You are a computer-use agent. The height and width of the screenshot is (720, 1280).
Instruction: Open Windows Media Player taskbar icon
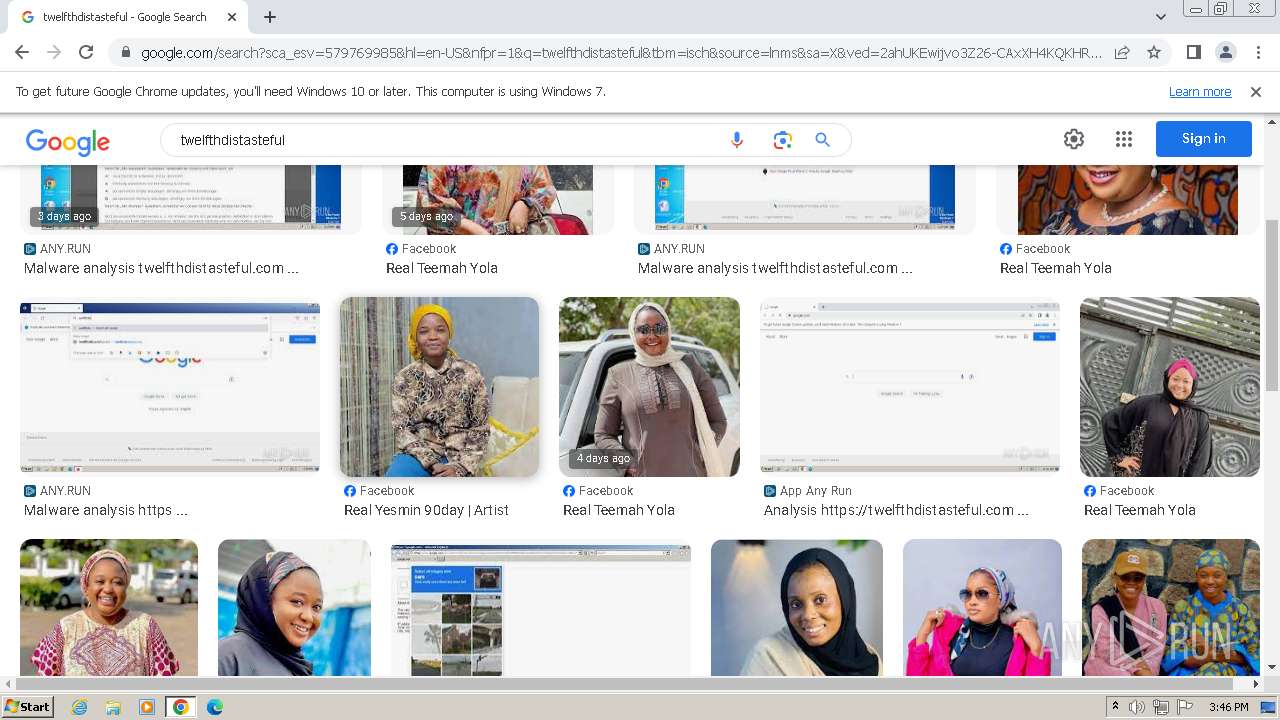(147, 707)
